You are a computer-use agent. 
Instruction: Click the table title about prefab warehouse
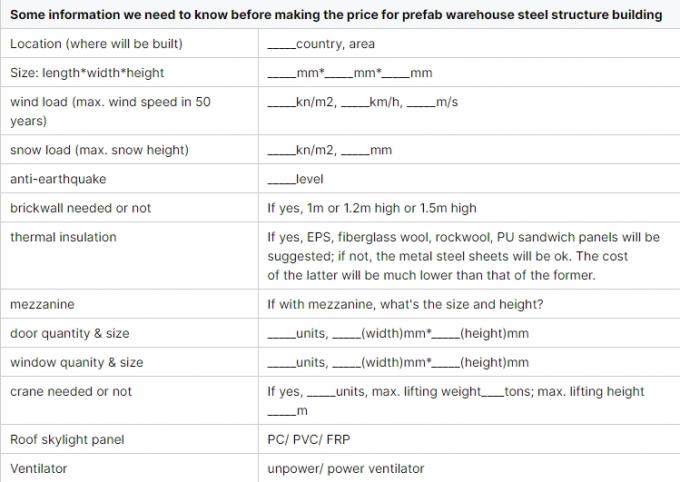pyautogui.click(x=335, y=15)
